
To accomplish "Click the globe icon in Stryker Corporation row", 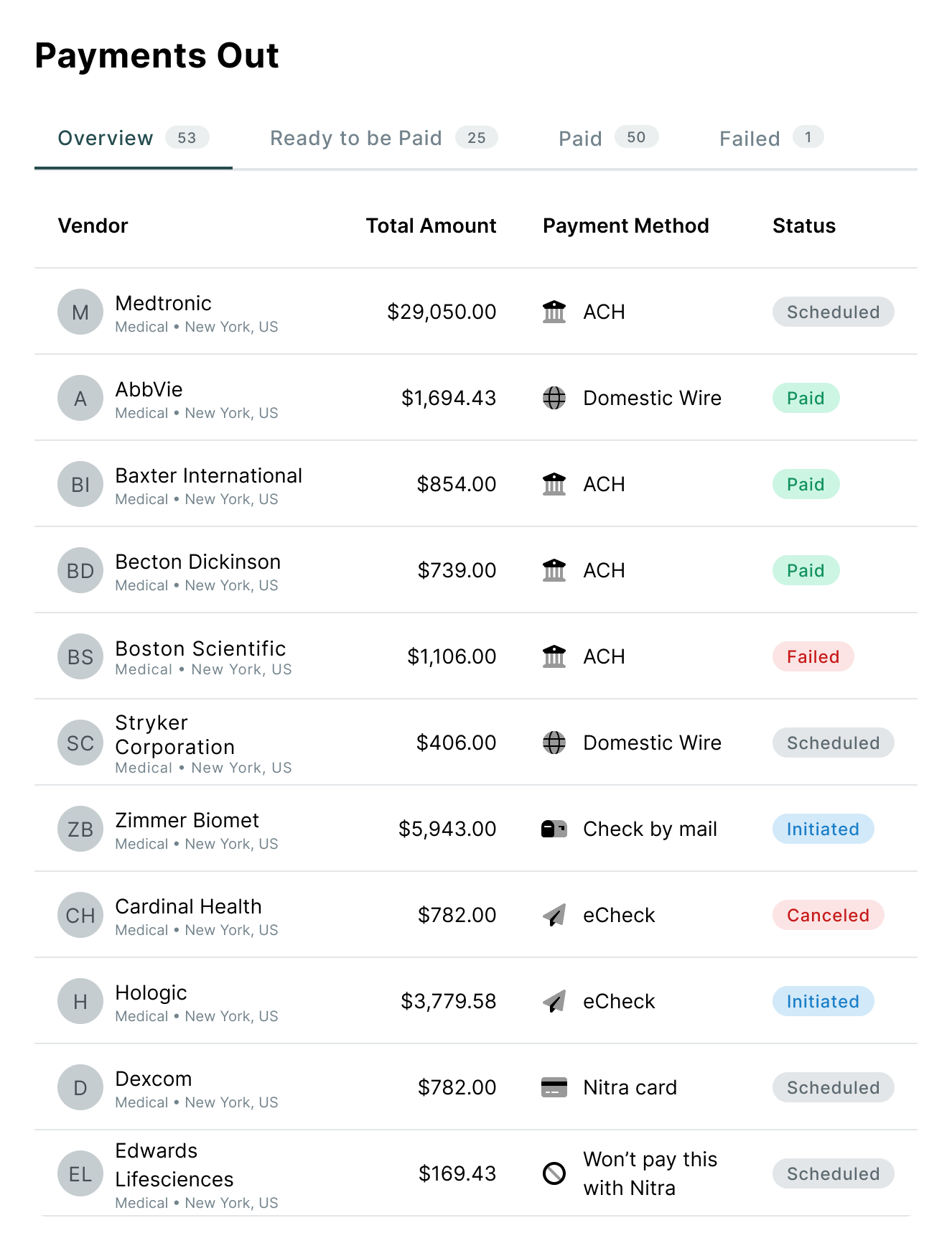I will click(554, 743).
